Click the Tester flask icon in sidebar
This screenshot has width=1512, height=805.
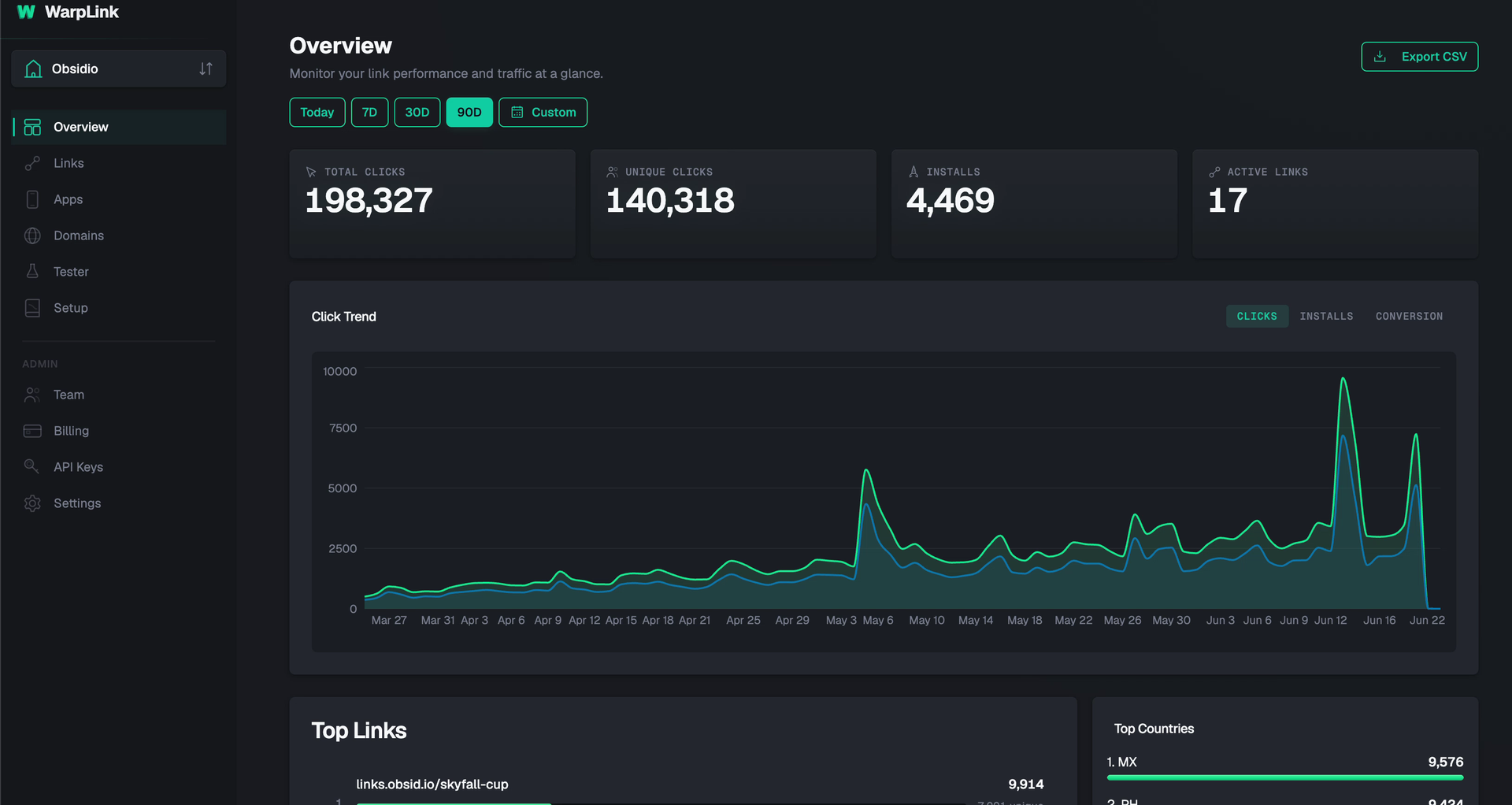click(x=32, y=272)
